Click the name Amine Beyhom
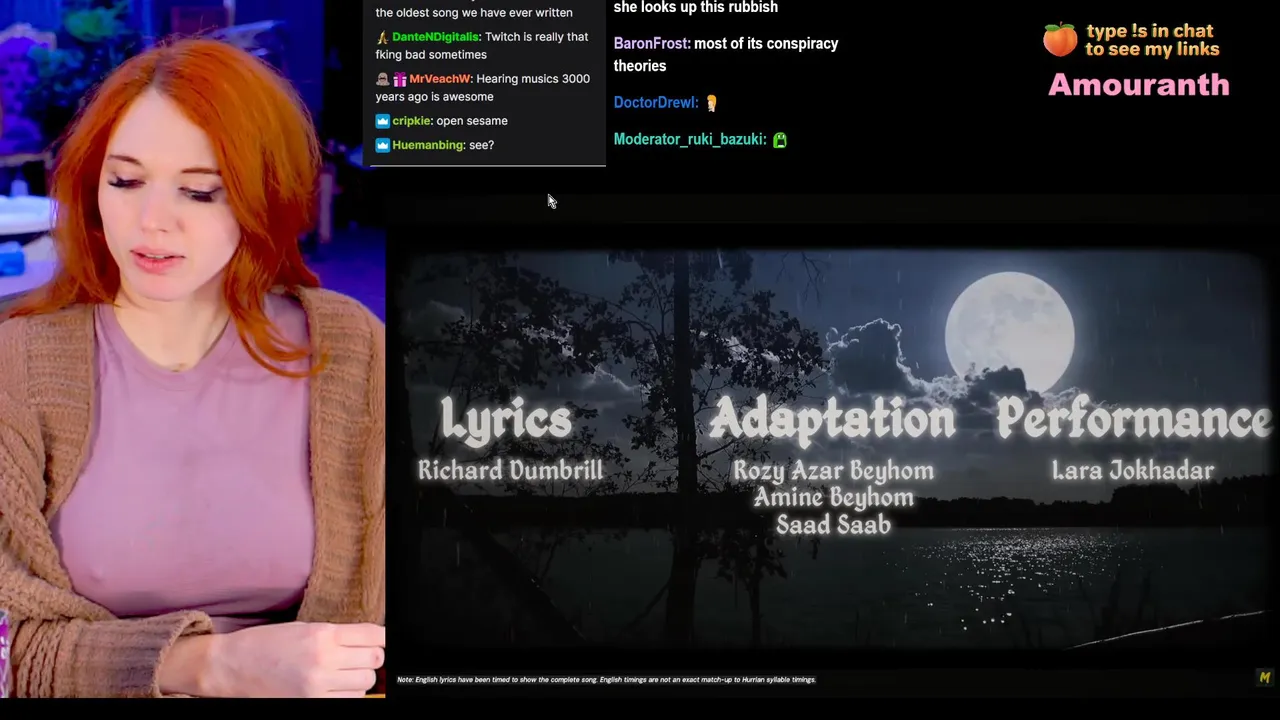This screenshot has width=1280, height=720. [x=833, y=497]
